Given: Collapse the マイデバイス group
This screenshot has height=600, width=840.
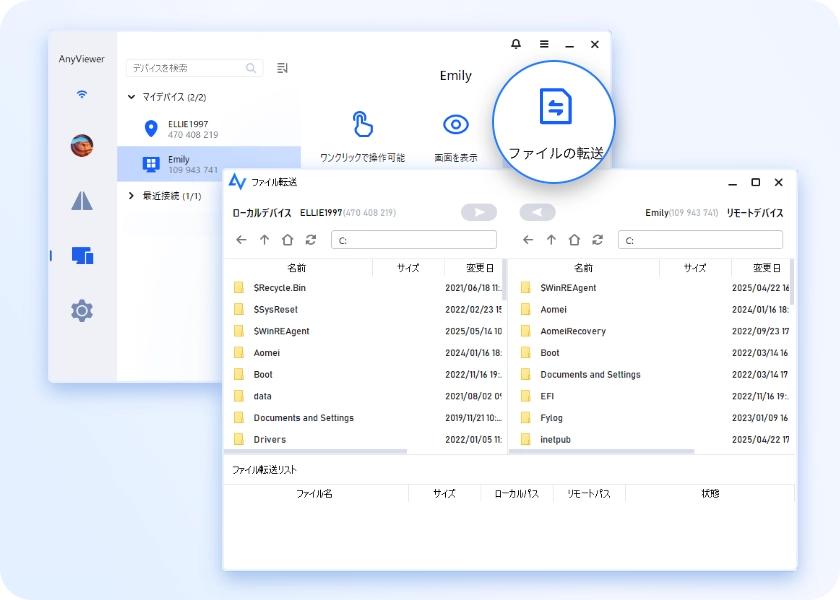Looking at the screenshot, I should coord(132,97).
